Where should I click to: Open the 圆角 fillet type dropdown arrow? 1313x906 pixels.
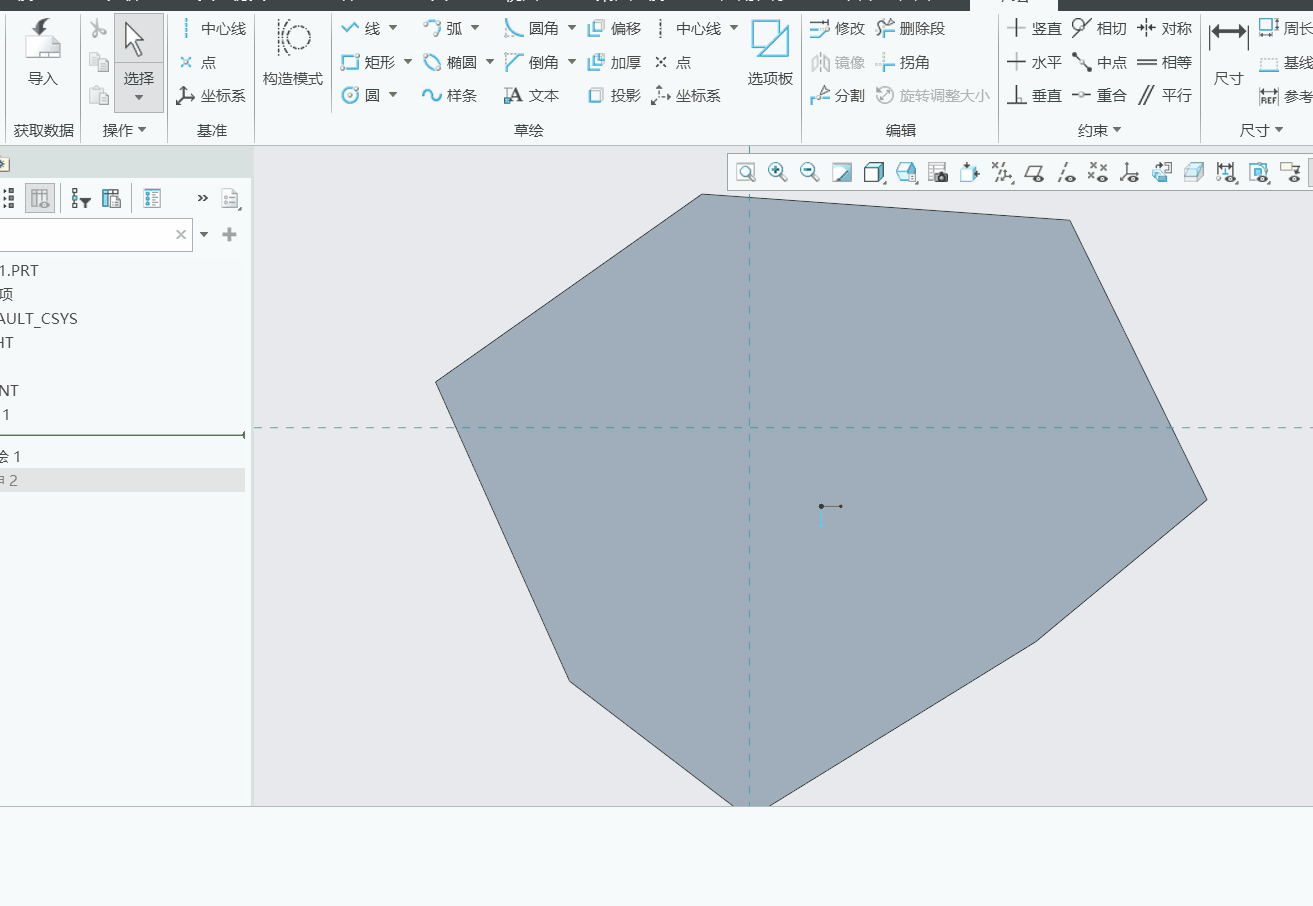click(572, 28)
